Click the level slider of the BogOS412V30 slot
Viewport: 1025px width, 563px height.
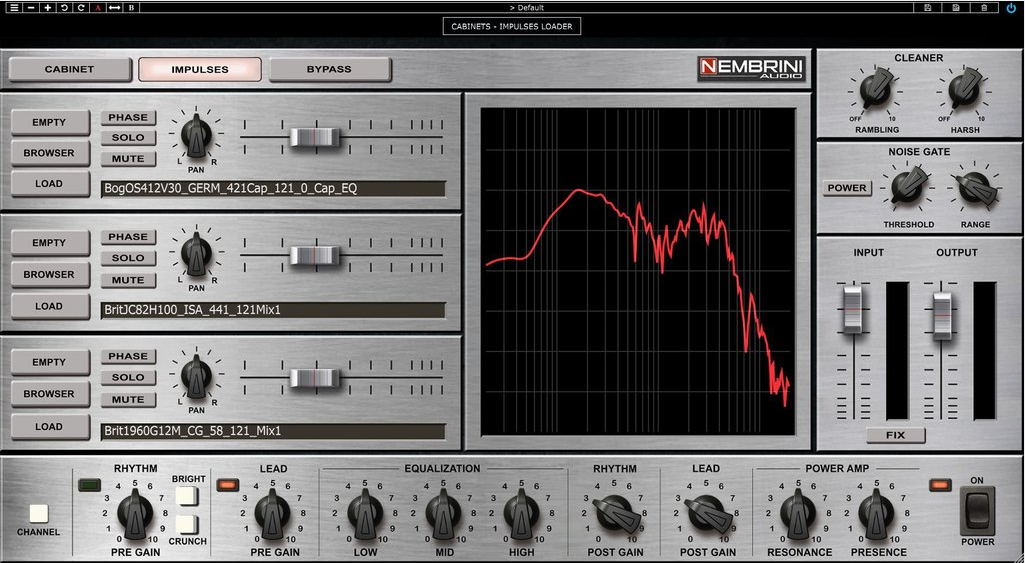click(x=315, y=137)
